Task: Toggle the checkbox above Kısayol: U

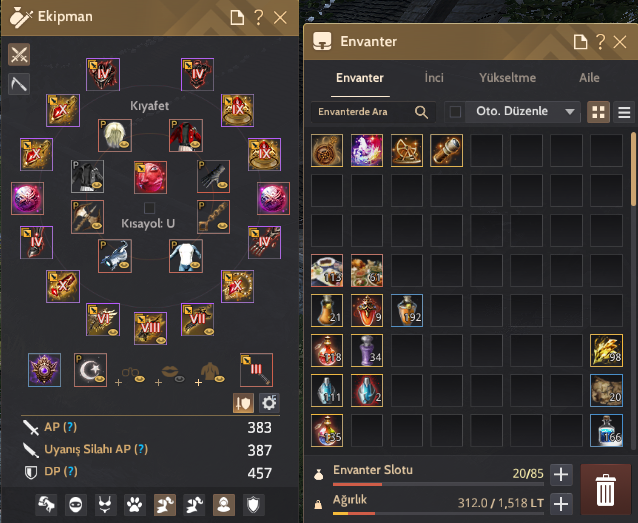Action: (149, 208)
